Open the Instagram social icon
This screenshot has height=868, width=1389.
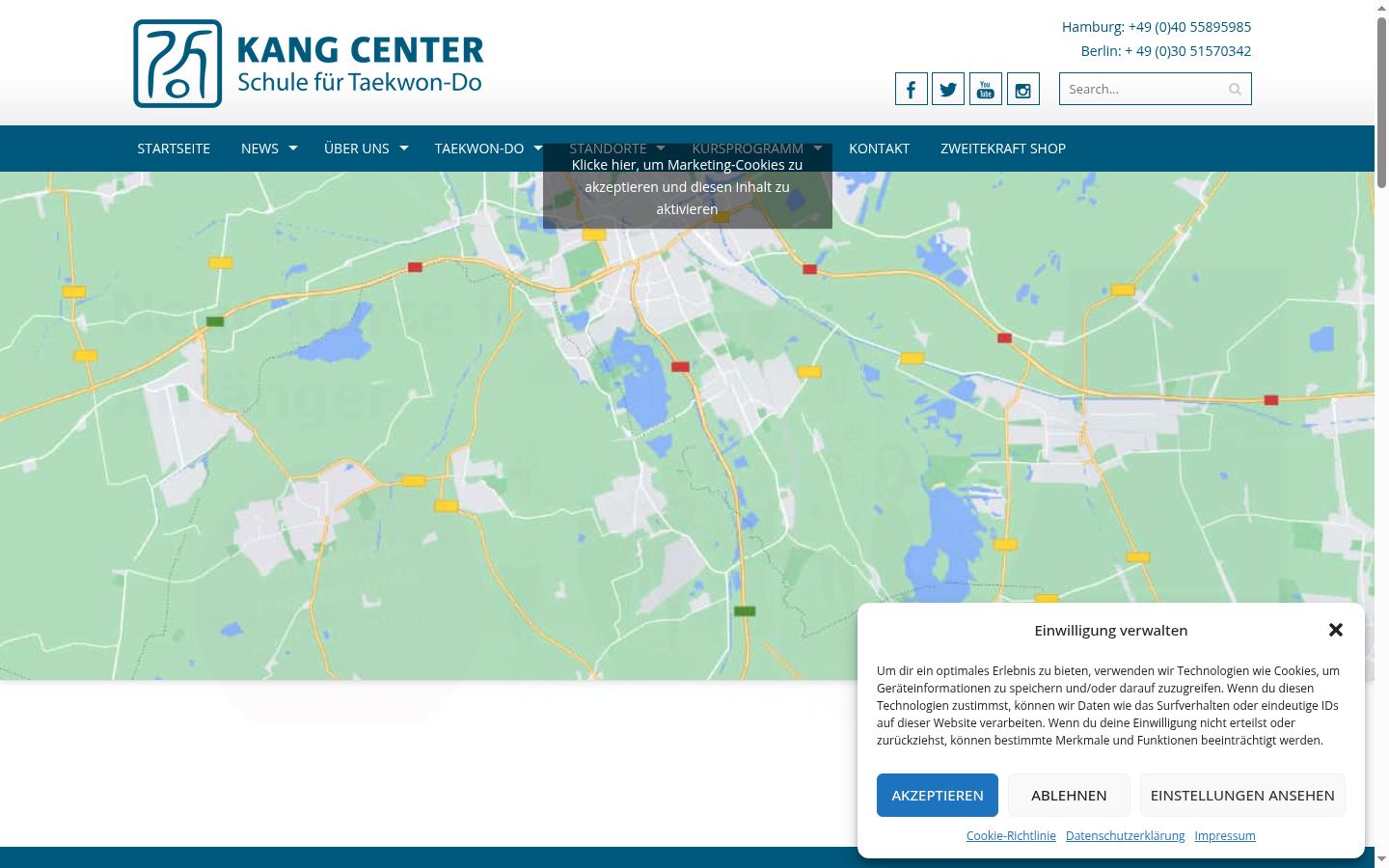click(x=1023, y=89)
